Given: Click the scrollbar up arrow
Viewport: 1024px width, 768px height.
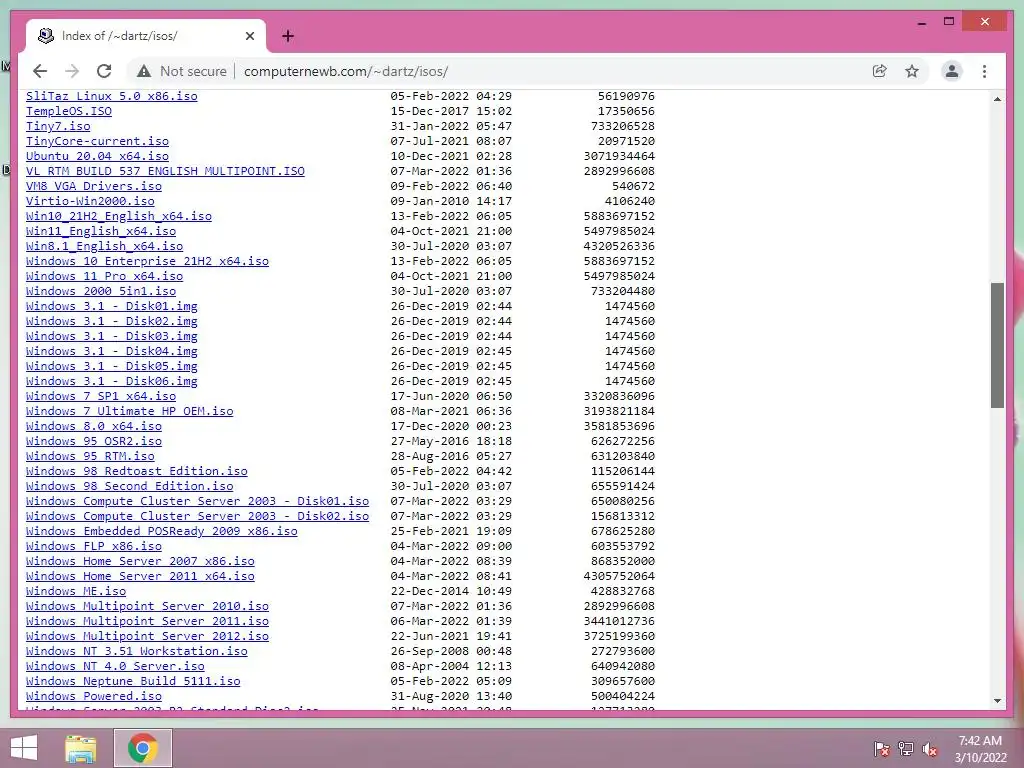Looking at the screenshot, I should (997, 99).
